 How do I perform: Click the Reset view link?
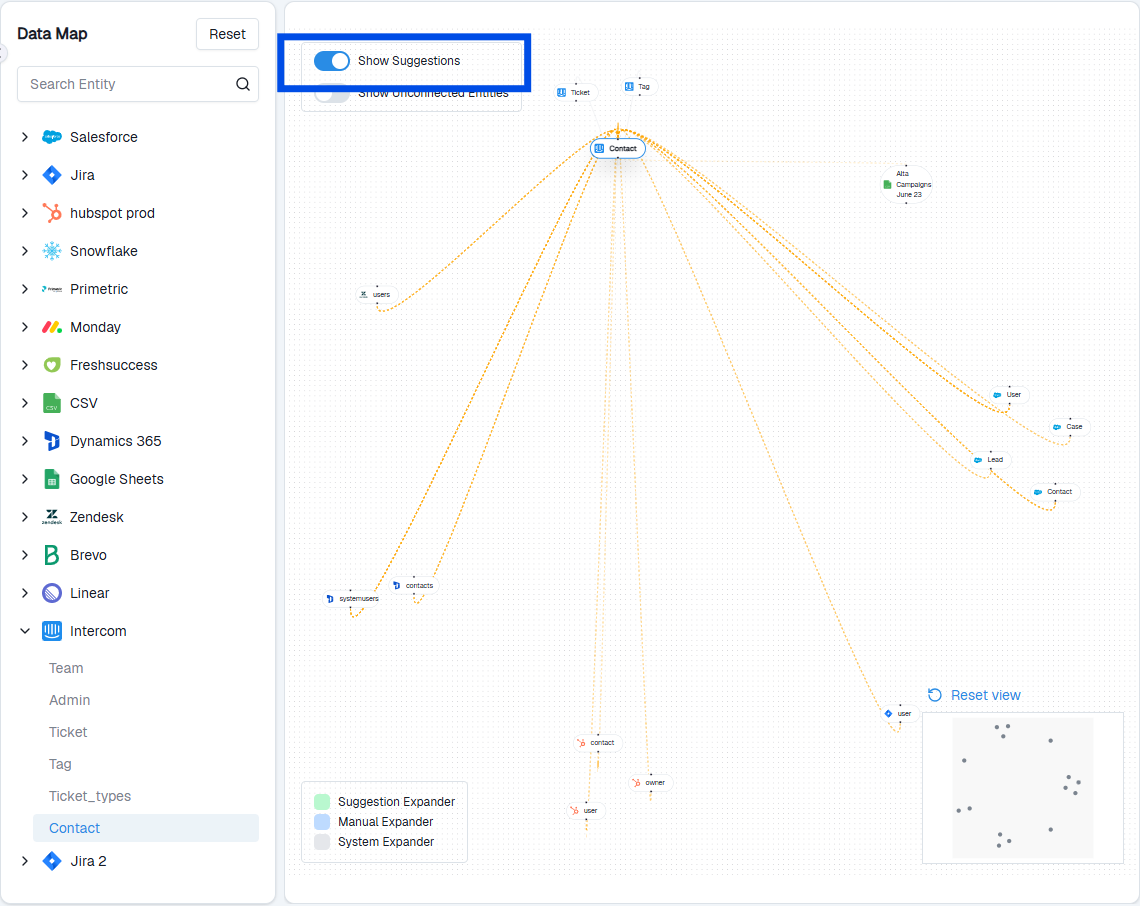pos(985,695)
